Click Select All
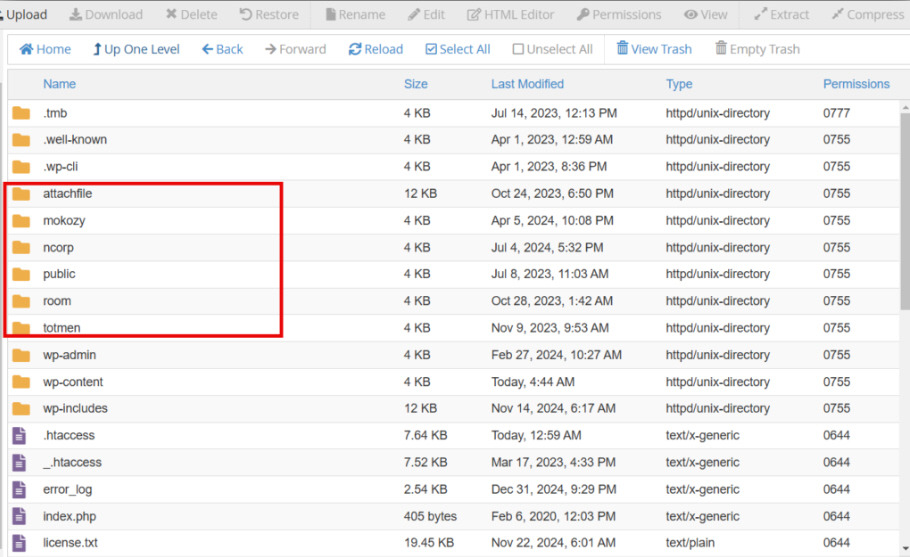The width and height of the screenshot is (910, 557). [458, 49]
